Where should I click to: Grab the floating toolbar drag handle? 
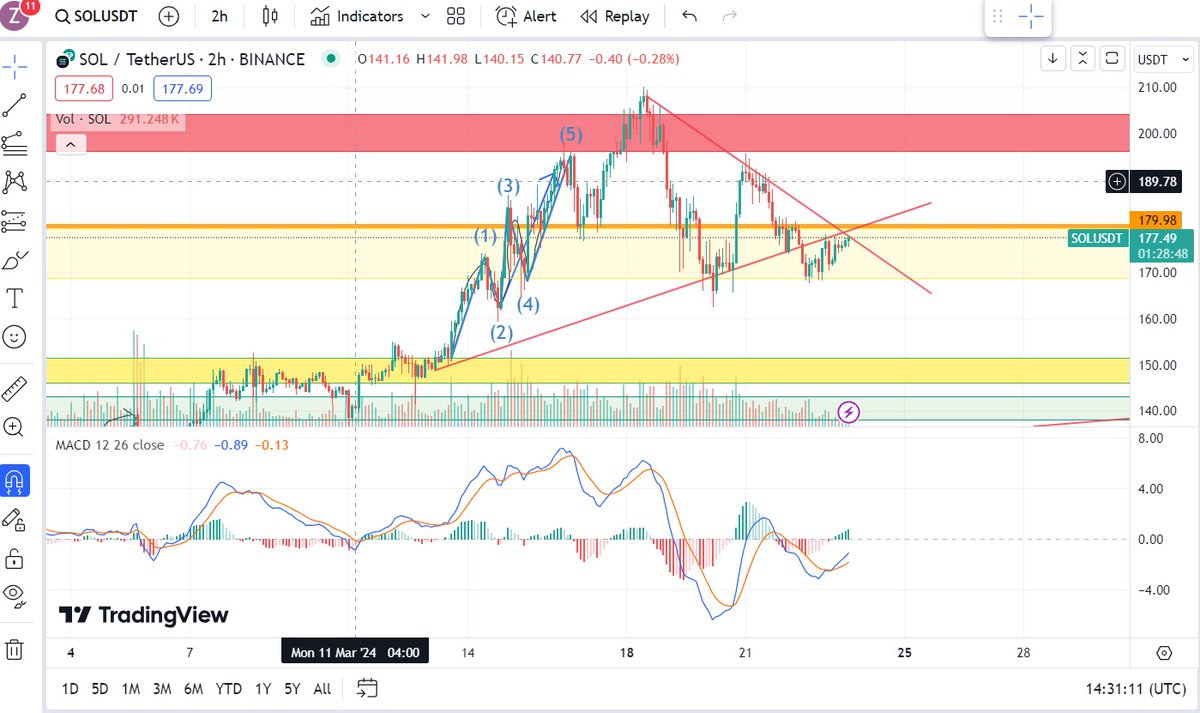[997, 16]
